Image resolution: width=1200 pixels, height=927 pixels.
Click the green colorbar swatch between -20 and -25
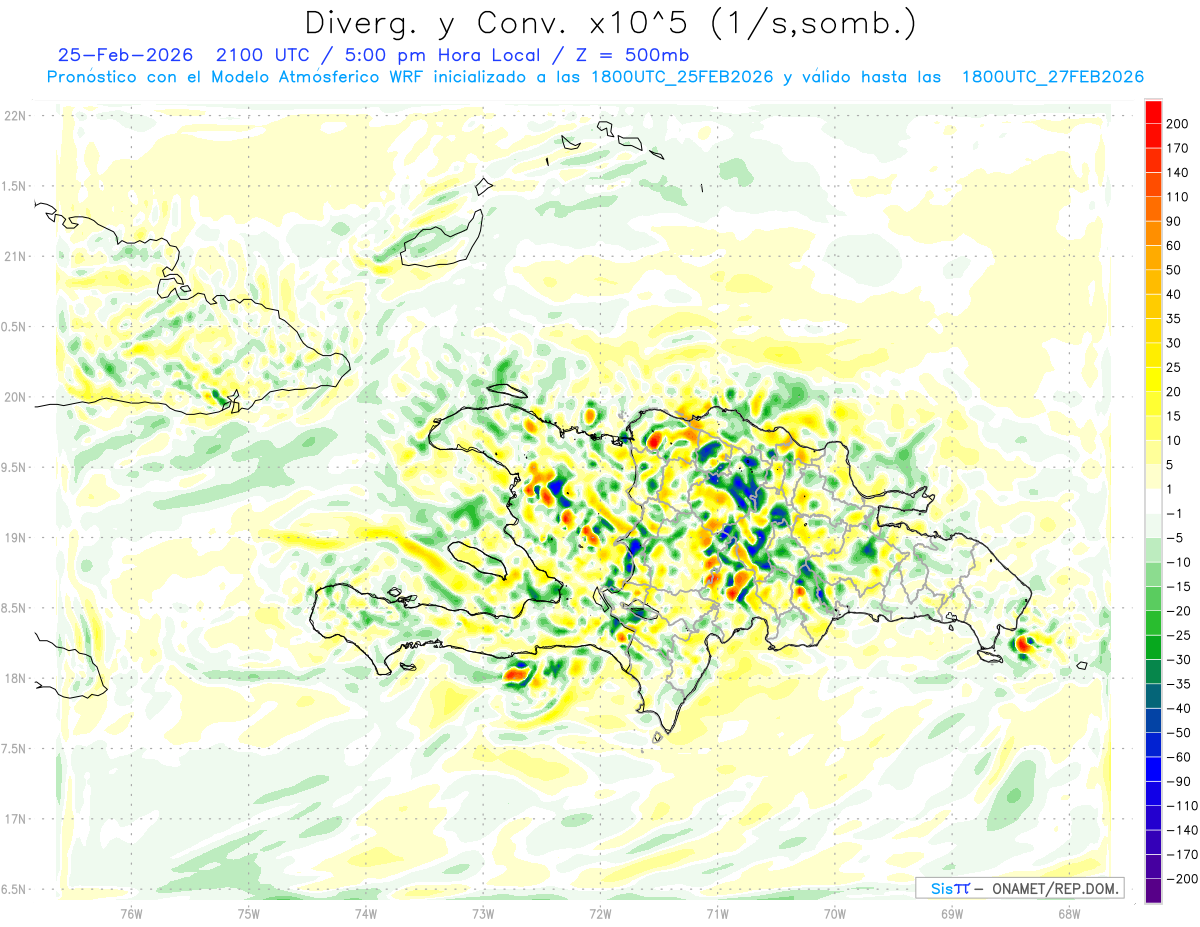click(x=1153, y=623)
